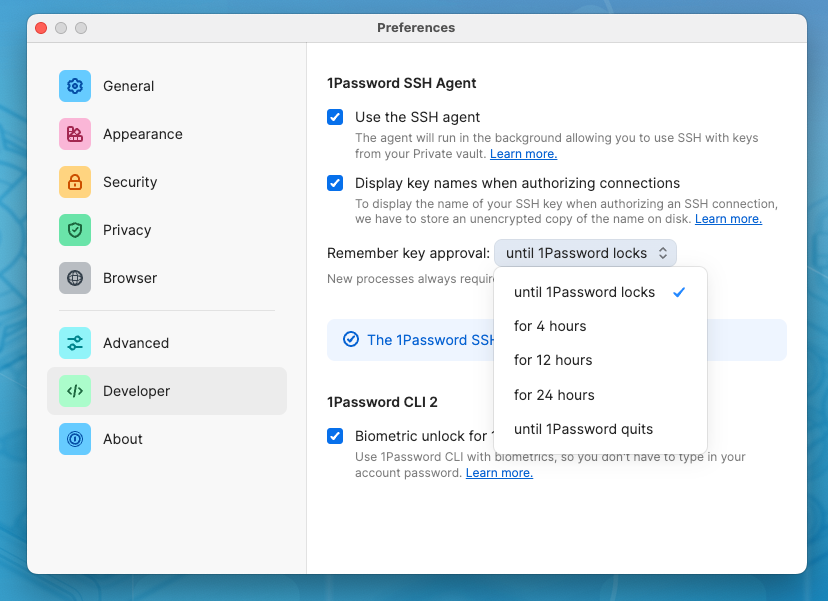Click the Developer code brackets icon
The image size is (828, 601).
(75, 391)
